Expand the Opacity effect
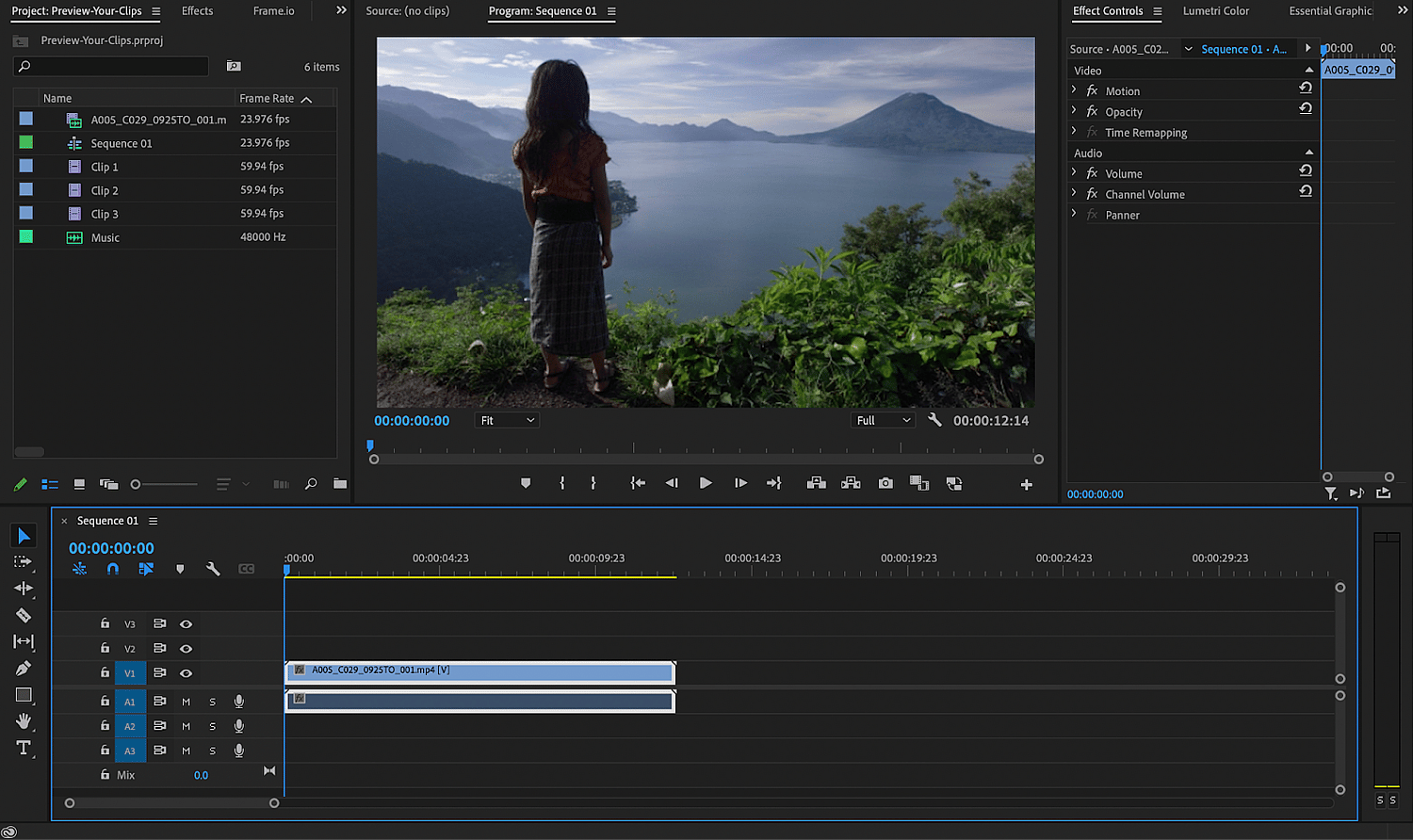The image size is (1413, 840). (1074, 111)
